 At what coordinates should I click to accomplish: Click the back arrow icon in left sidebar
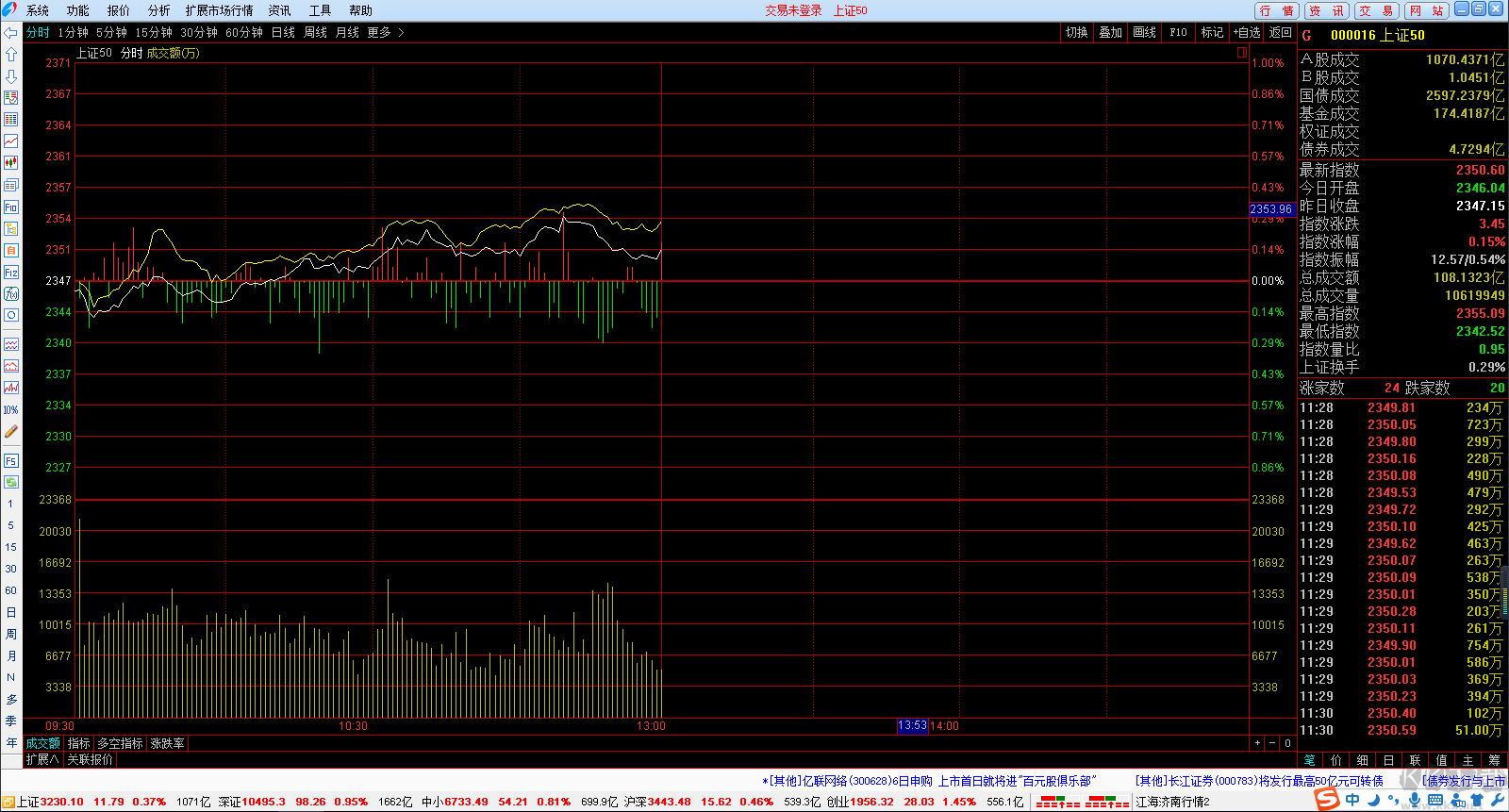point(11,33)
